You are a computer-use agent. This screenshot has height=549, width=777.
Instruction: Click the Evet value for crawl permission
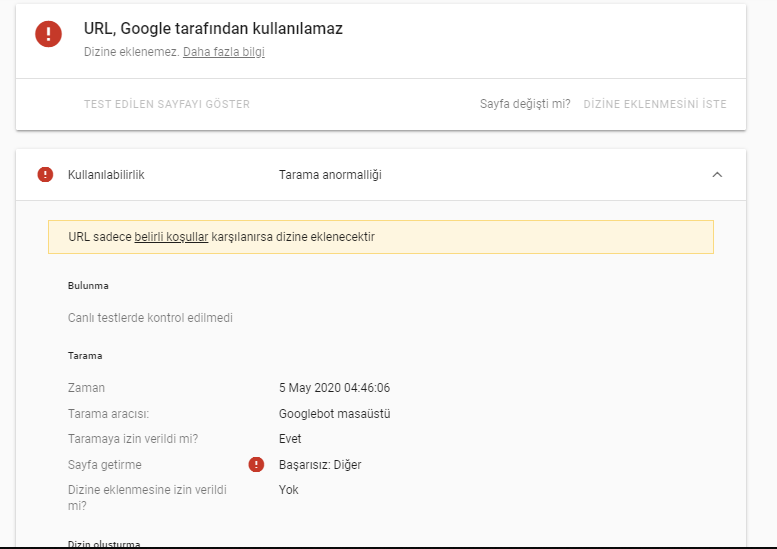point(290,439)
